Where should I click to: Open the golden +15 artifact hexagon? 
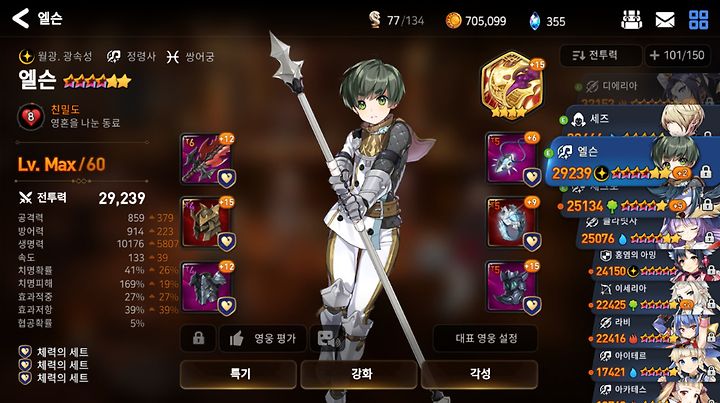(x=512, y=85)
